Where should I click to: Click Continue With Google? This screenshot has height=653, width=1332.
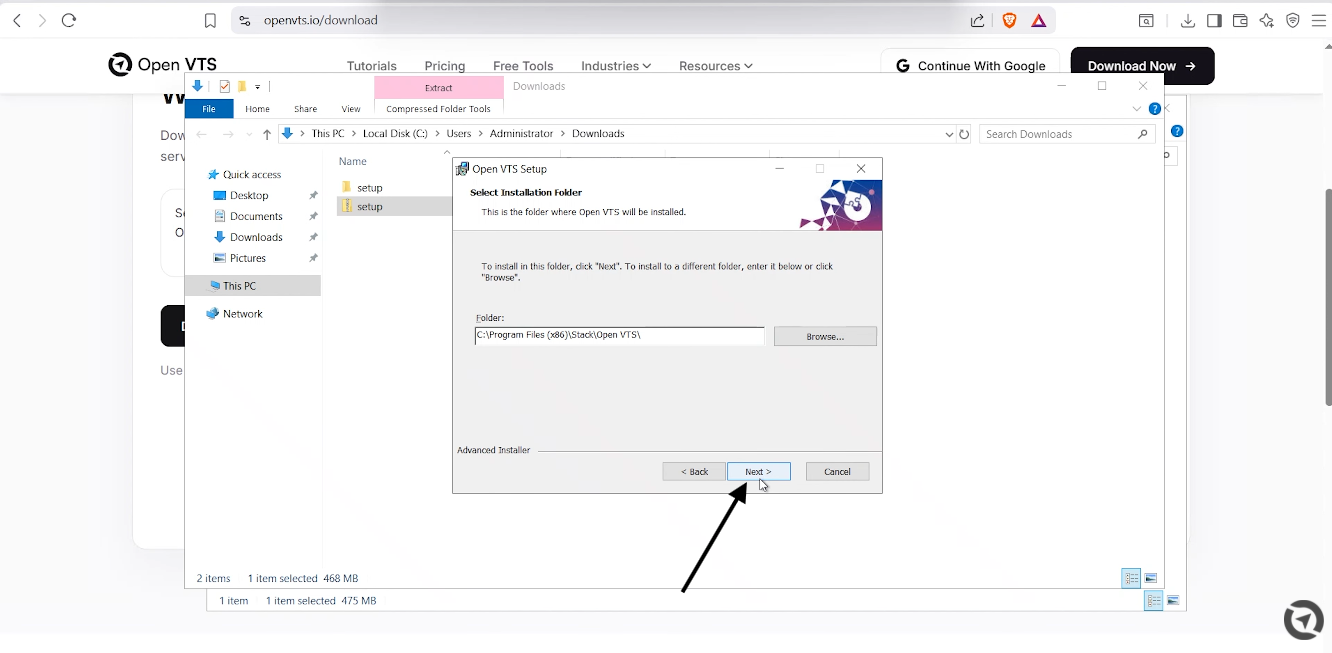(970, 66)
